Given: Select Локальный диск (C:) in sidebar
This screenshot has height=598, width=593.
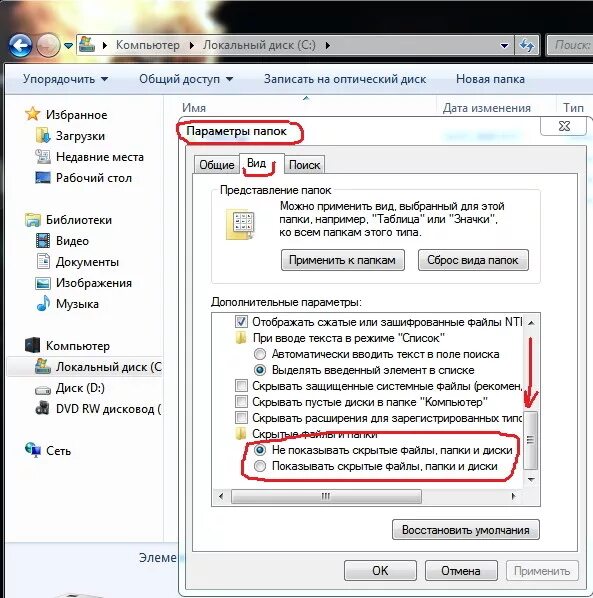Looking at the screenshot, I should [x=85, y=367].
